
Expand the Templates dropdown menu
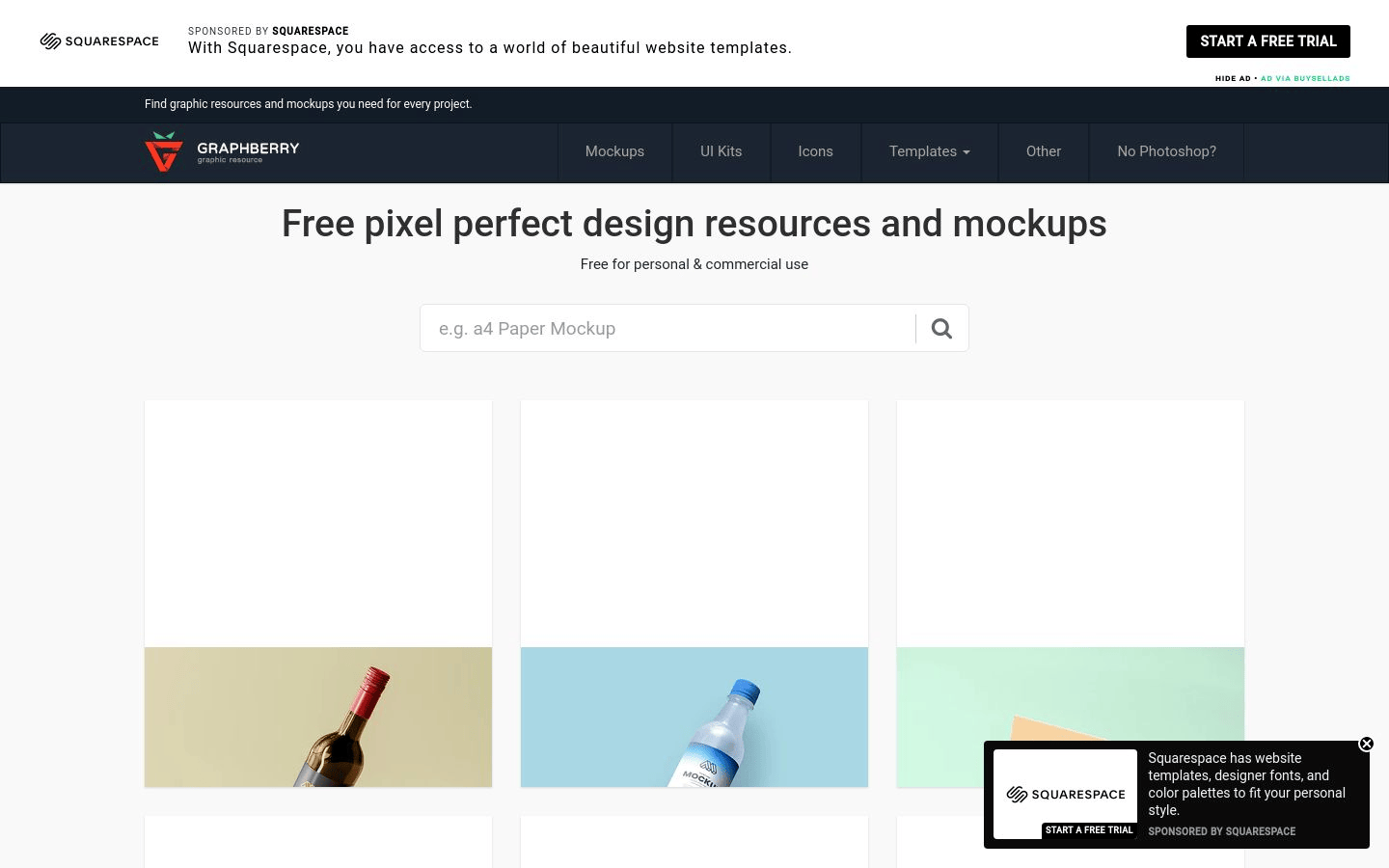[929, 151]
